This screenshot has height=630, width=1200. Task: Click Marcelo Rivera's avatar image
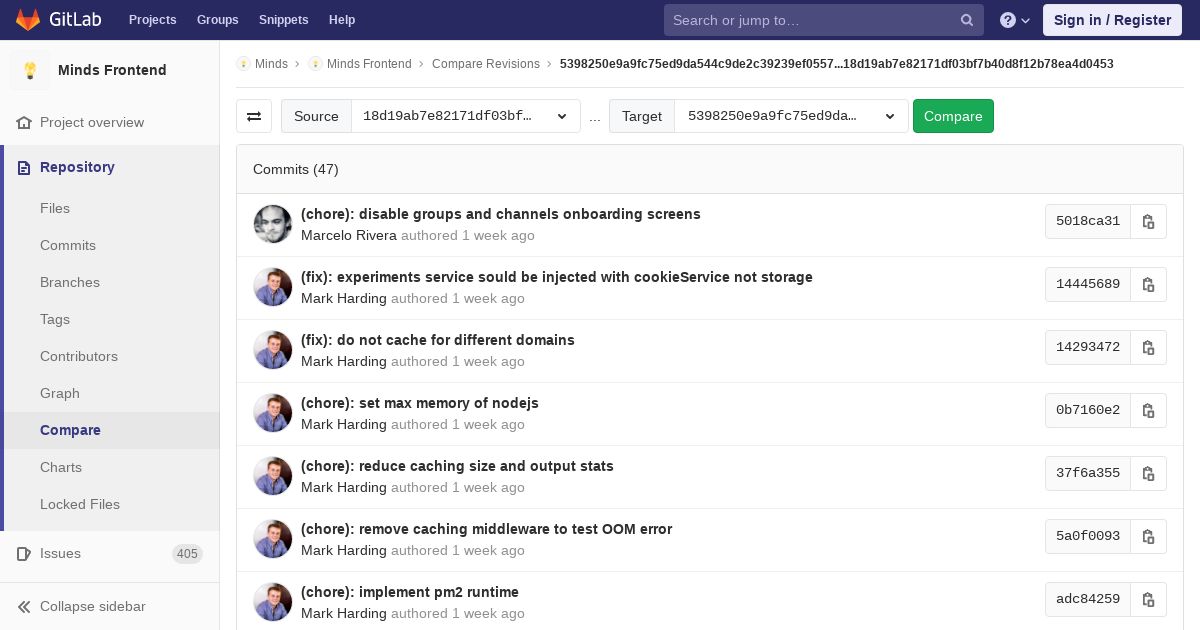[x=273, y=224]
